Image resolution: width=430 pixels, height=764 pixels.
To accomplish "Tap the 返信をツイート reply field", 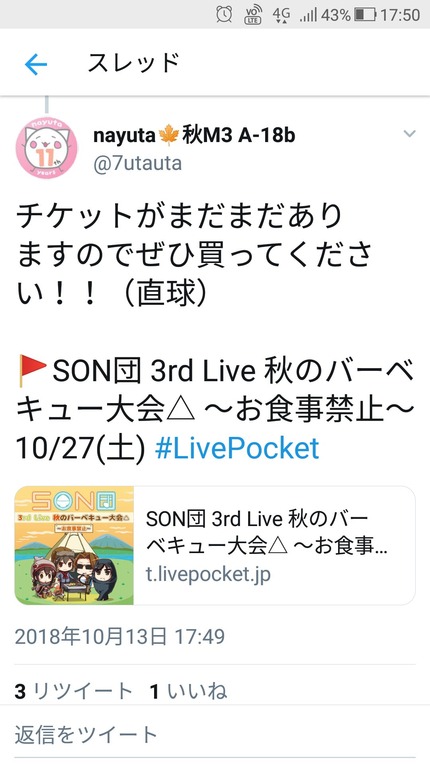I will [x=215, y=734].
